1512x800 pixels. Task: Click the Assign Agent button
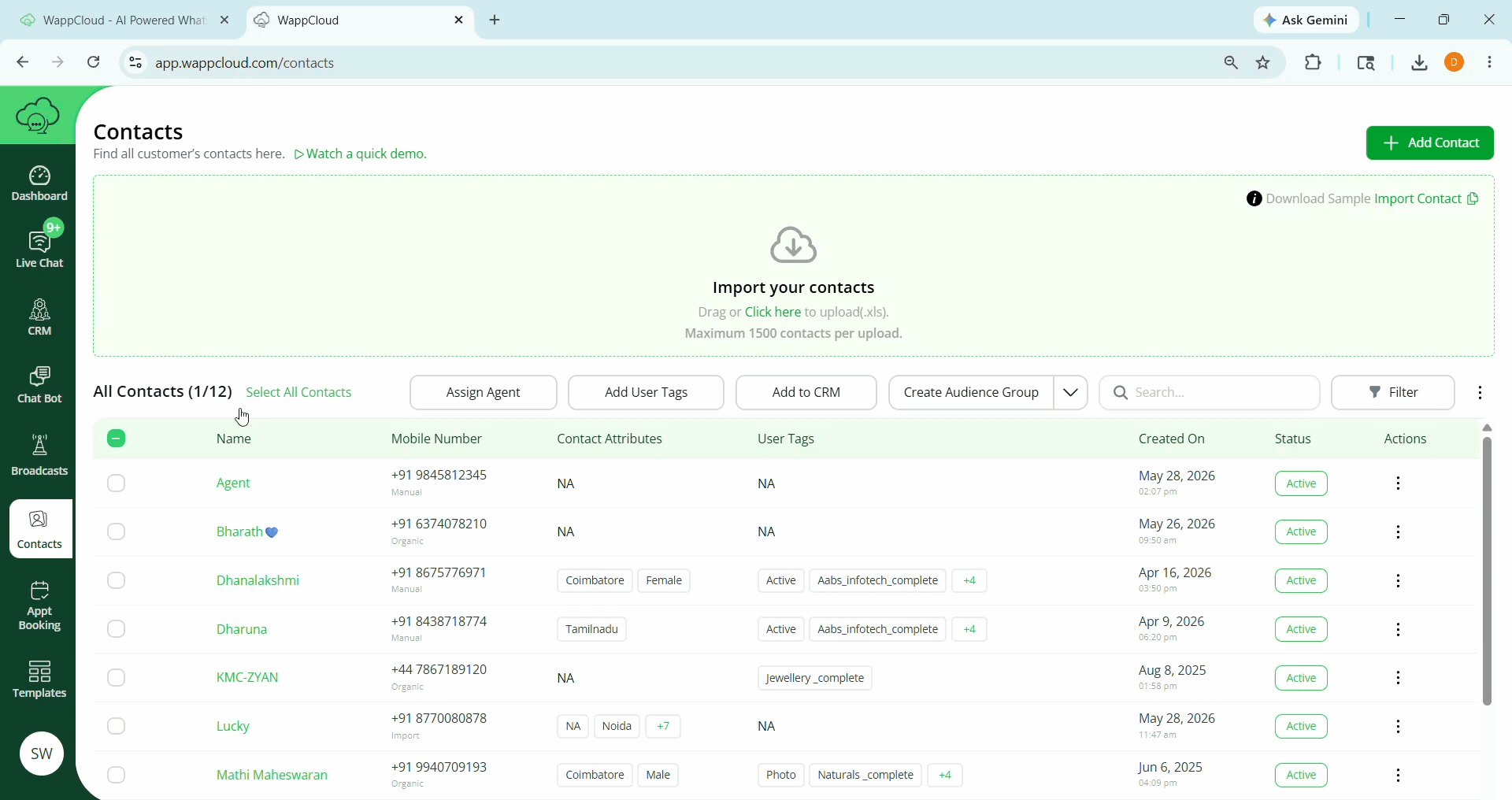pyautogui.click(x=484, y=392)
